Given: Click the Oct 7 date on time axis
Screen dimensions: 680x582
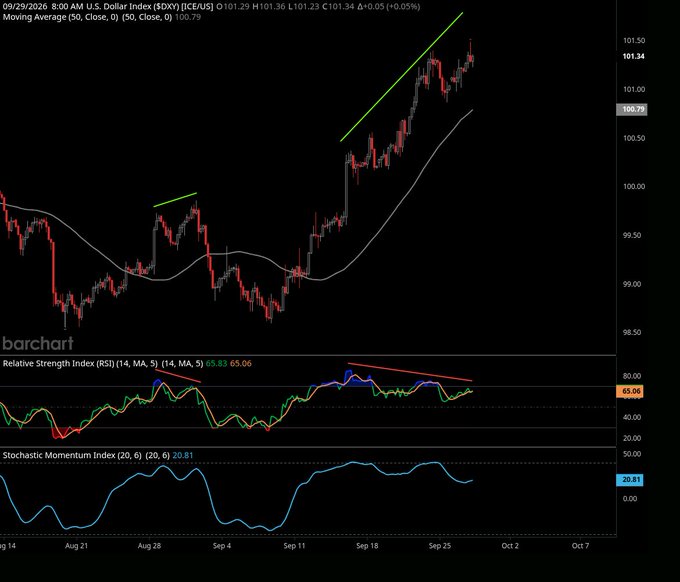Looking at the screenshot, I should (x=580, y=546).
